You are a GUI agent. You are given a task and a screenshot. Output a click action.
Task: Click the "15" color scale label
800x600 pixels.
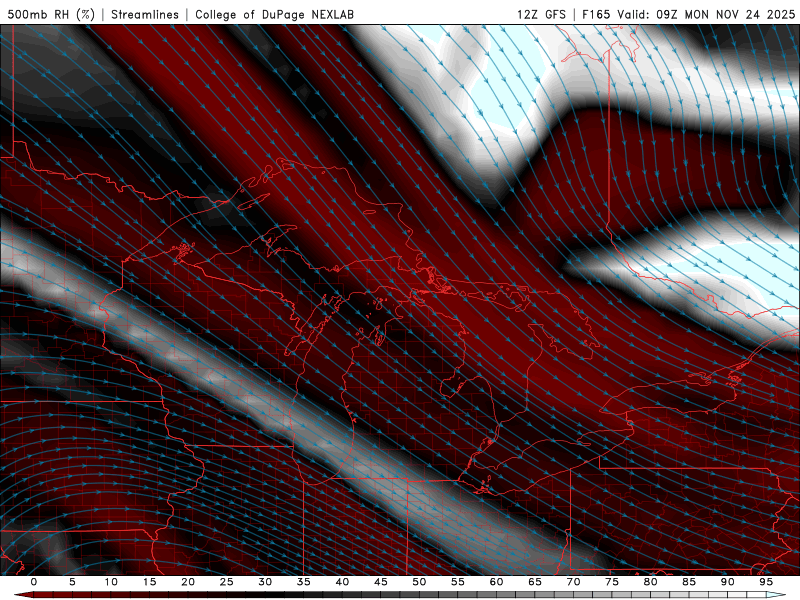click(149, 582)
